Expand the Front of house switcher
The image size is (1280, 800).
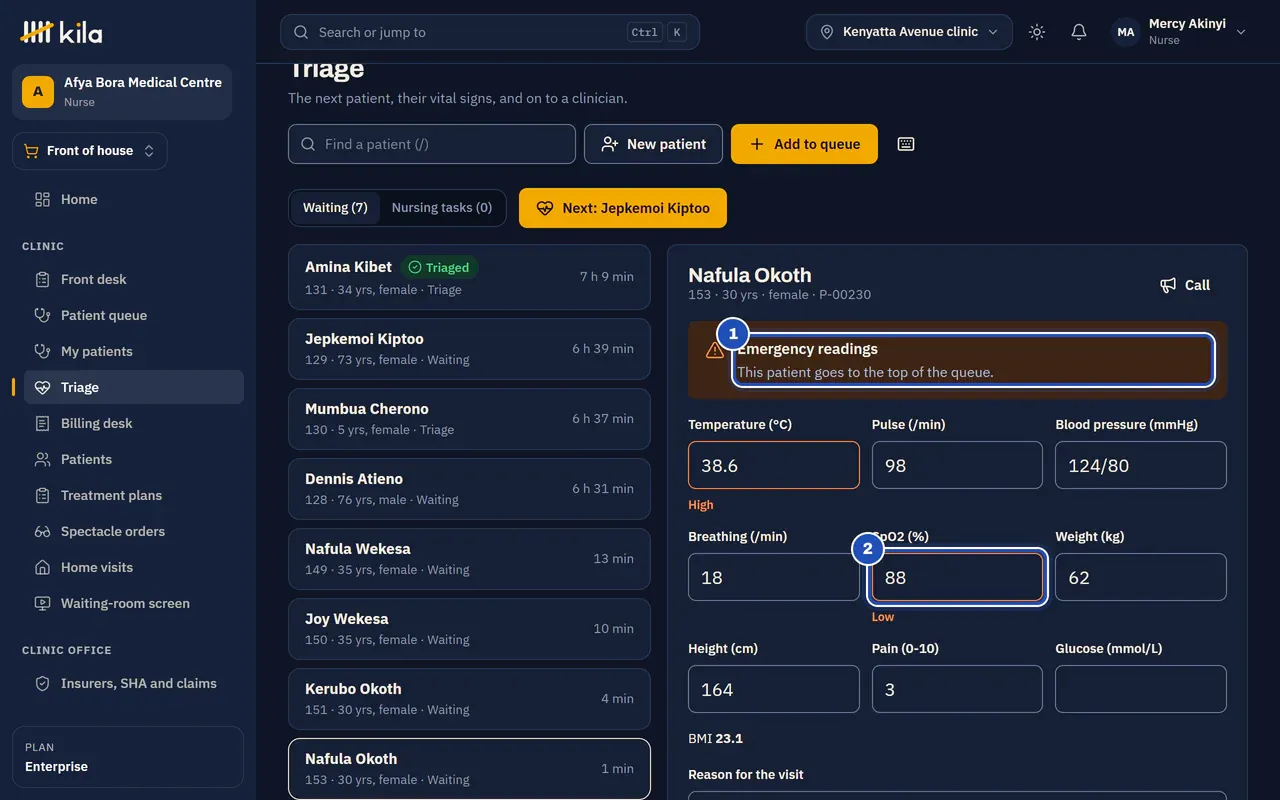tap(90, 151)
